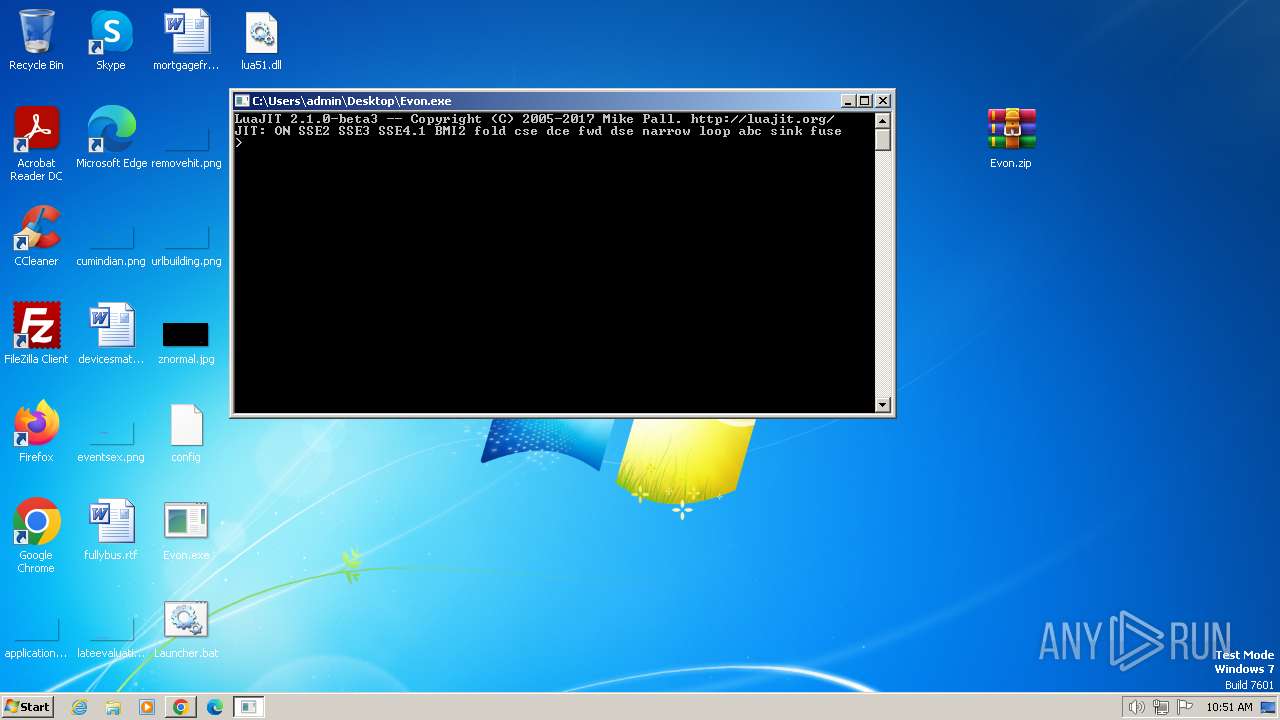Select Evon.exe console taskbar button
Viewport: 1280px width, 720px height.
click(x=248, y=707)
